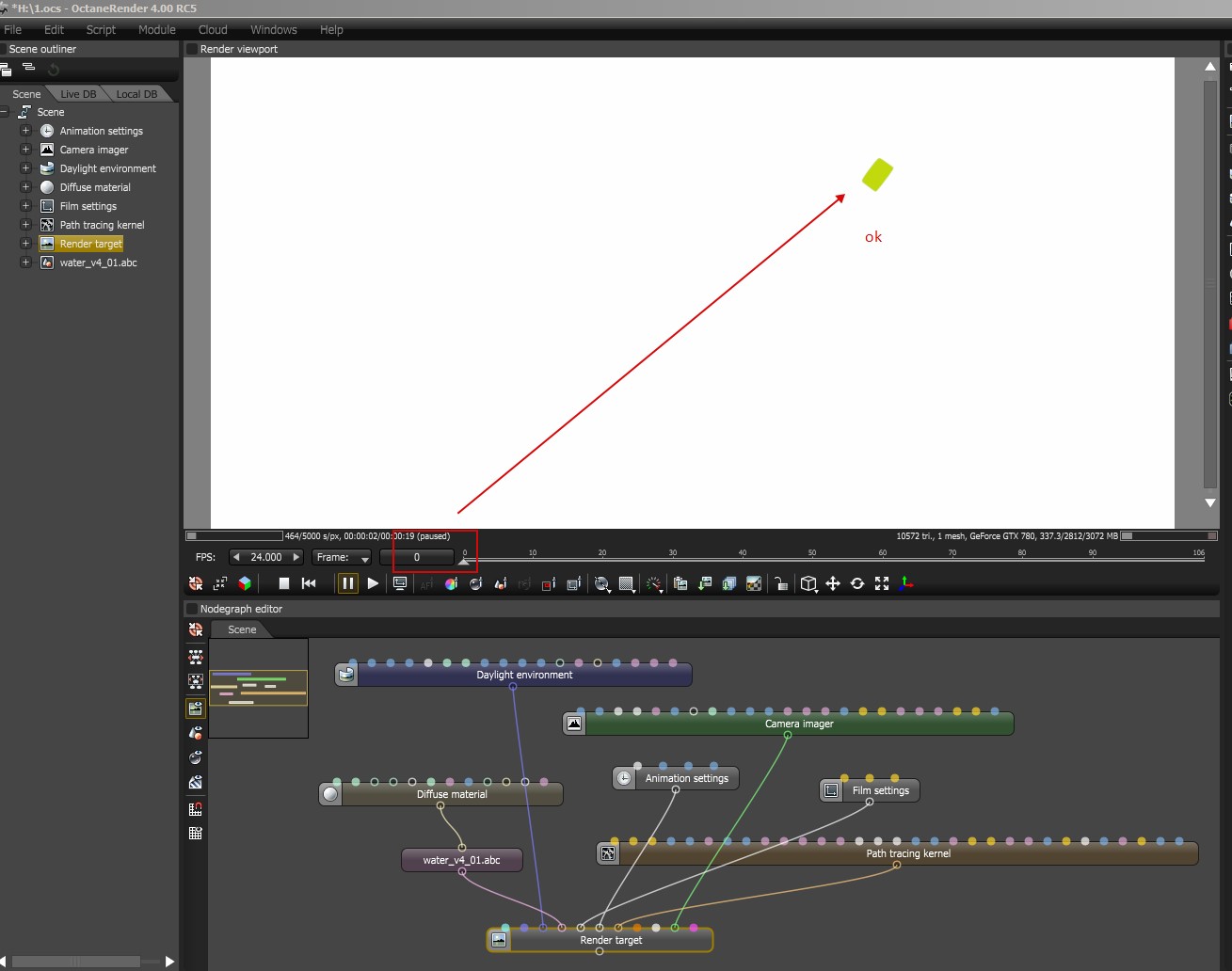The width and height of the screenshot is (1232, 971).
Task: Toggle the Render viewport panel checkbox
Action: 192,49
